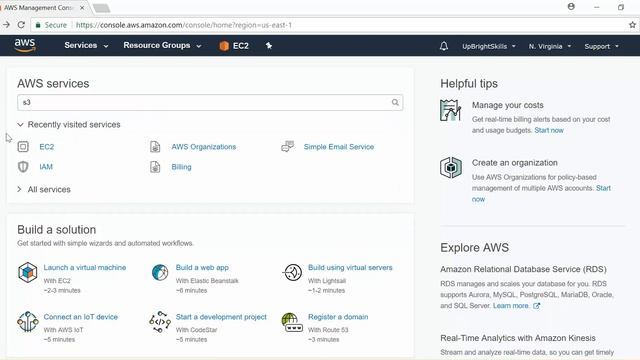Click the Register a domain link
Viewport: 640px width, 360px height.
click(x=338, y=317)
